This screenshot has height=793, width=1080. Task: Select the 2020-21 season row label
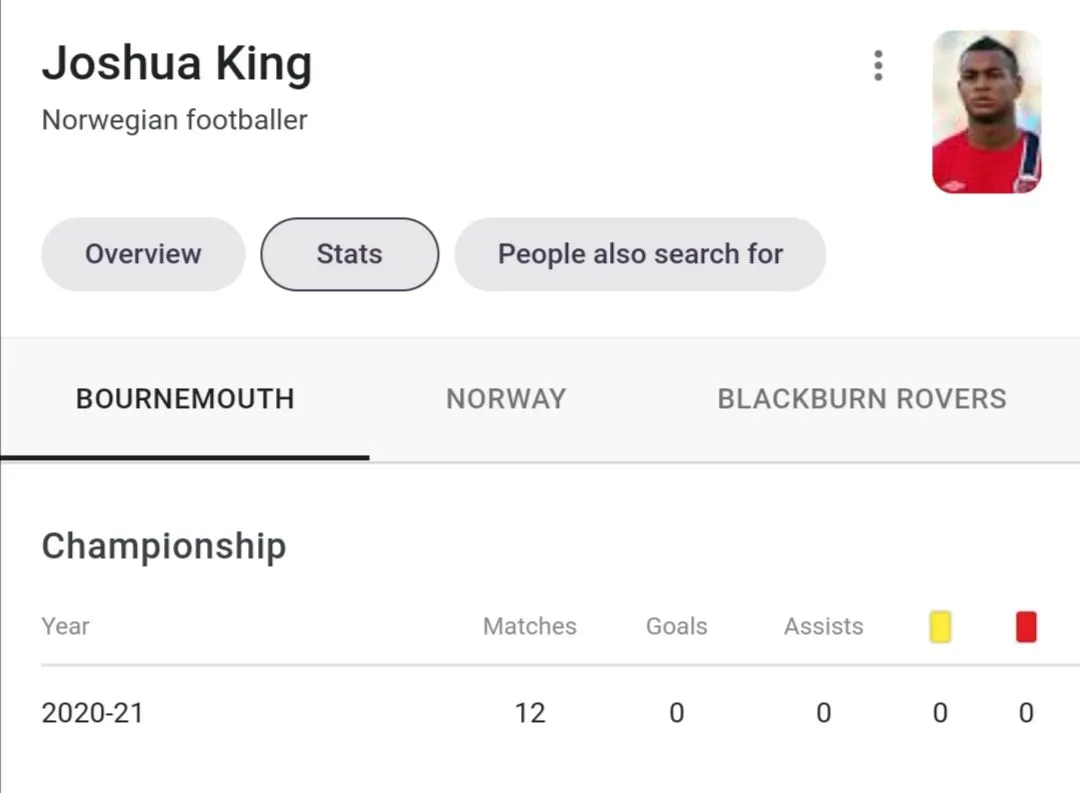[x=92, y=713]
